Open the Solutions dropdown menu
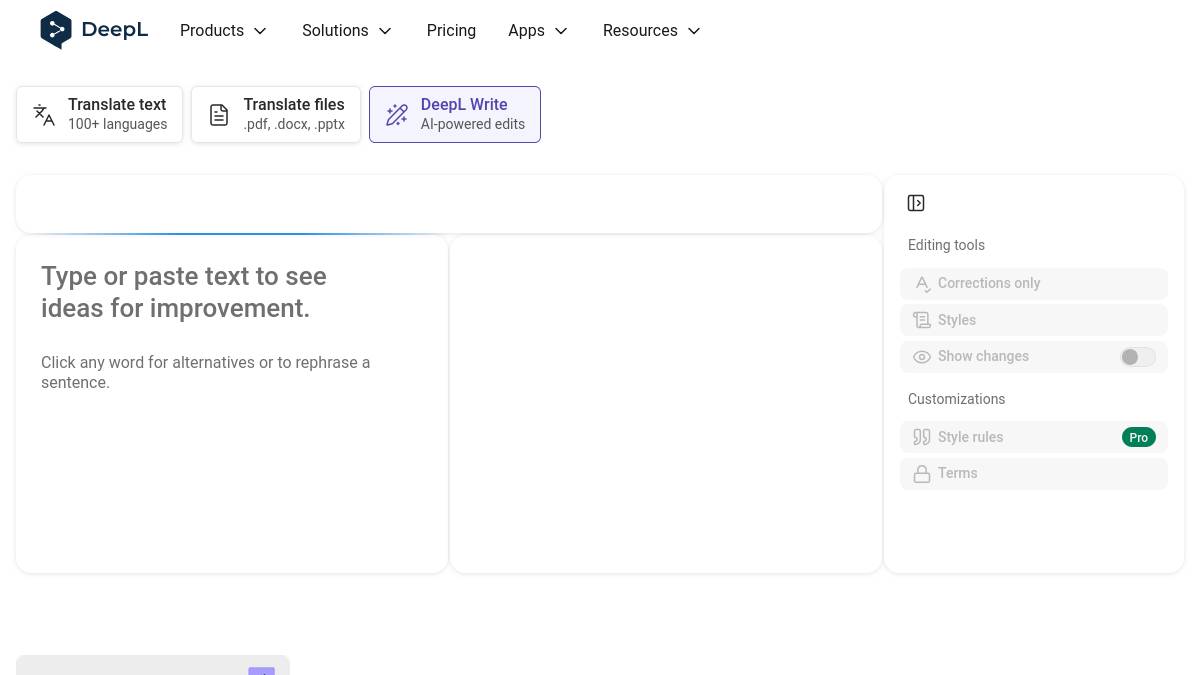 [346, 31]
